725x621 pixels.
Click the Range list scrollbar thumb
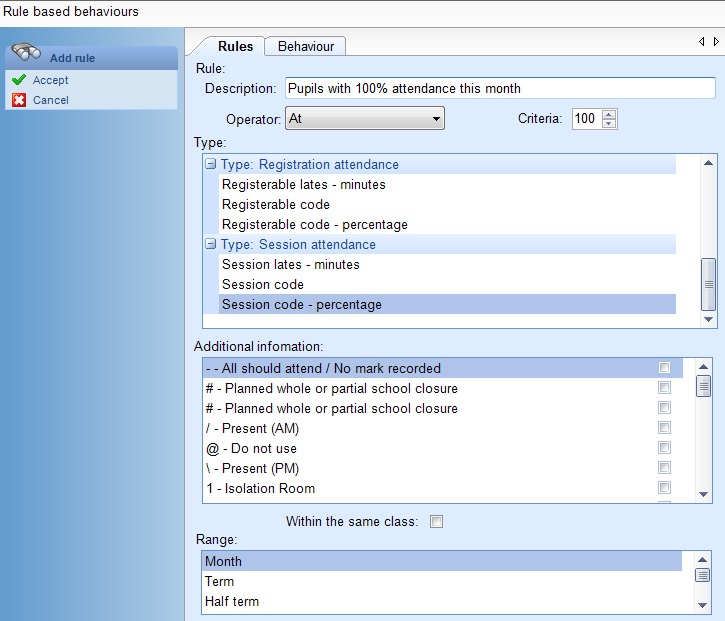pos(702,575)
